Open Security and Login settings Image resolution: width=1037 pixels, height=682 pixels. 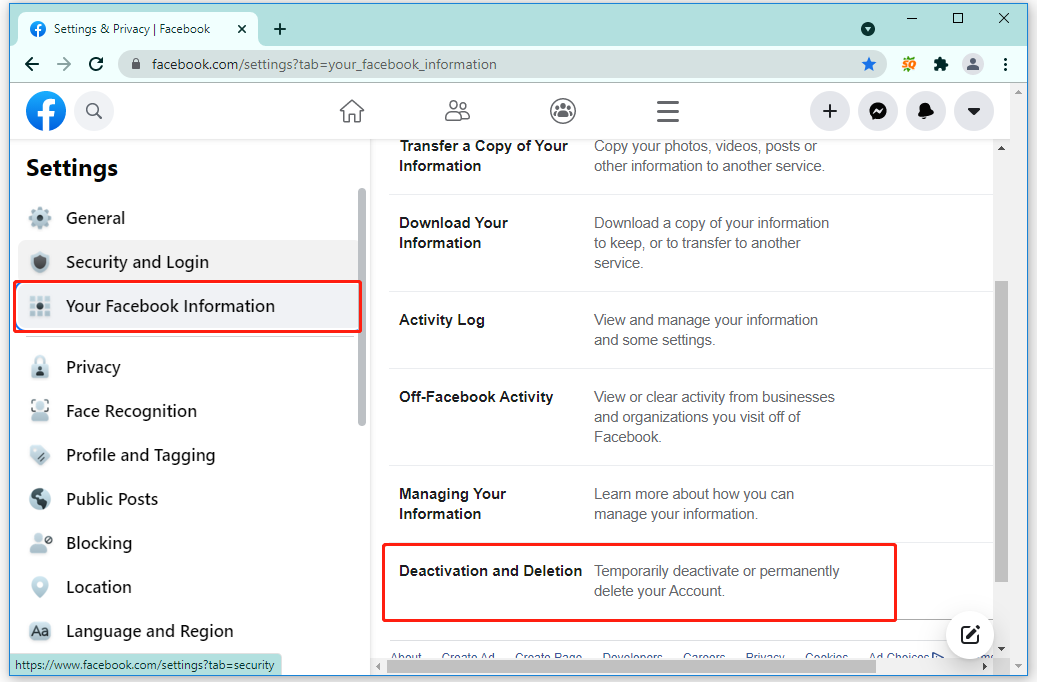[188, 262]
